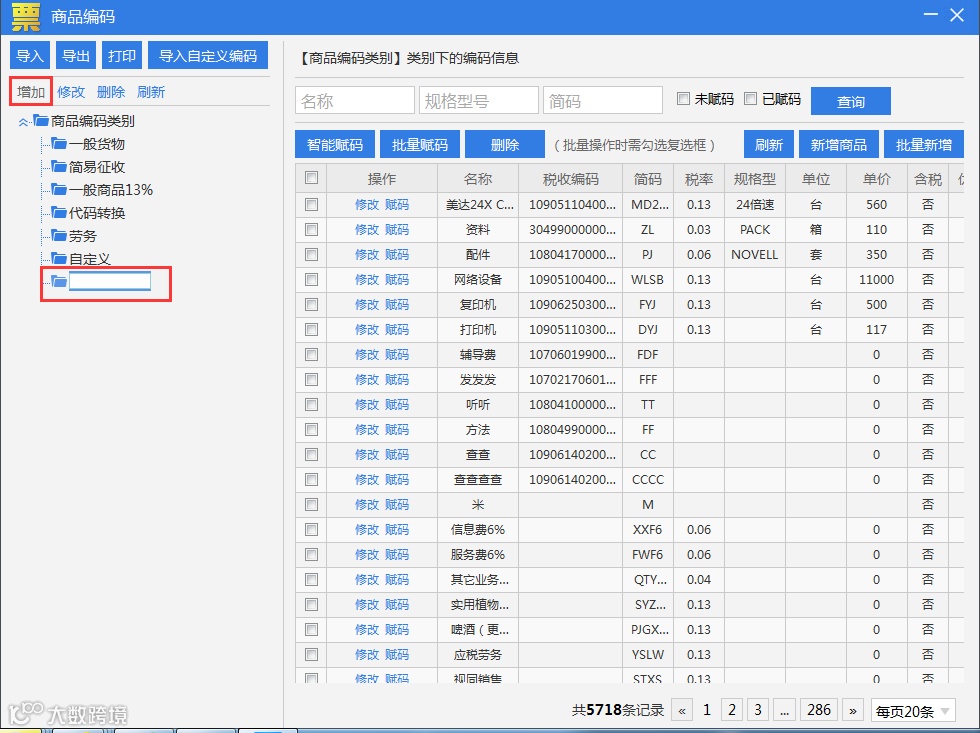
Task: Click the 简码 search field
Action: (x=602, y=101)
